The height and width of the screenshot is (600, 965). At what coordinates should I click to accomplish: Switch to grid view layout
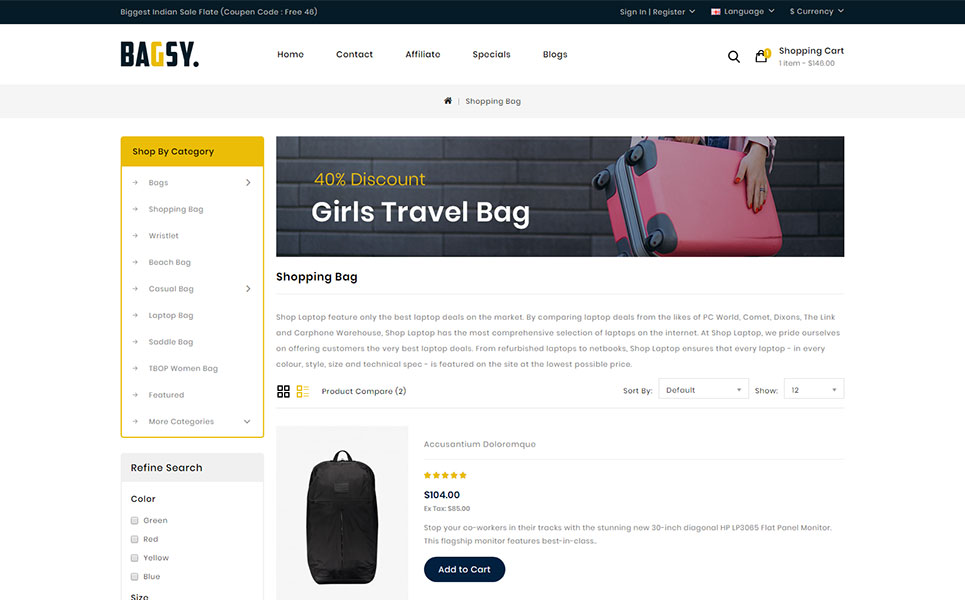tap(283, 391)
